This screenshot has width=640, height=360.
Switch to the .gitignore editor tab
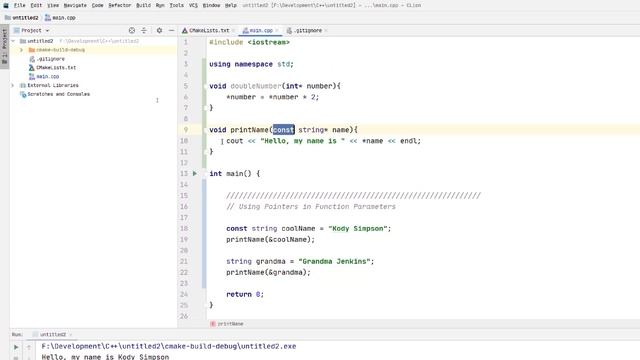(307, 30)
